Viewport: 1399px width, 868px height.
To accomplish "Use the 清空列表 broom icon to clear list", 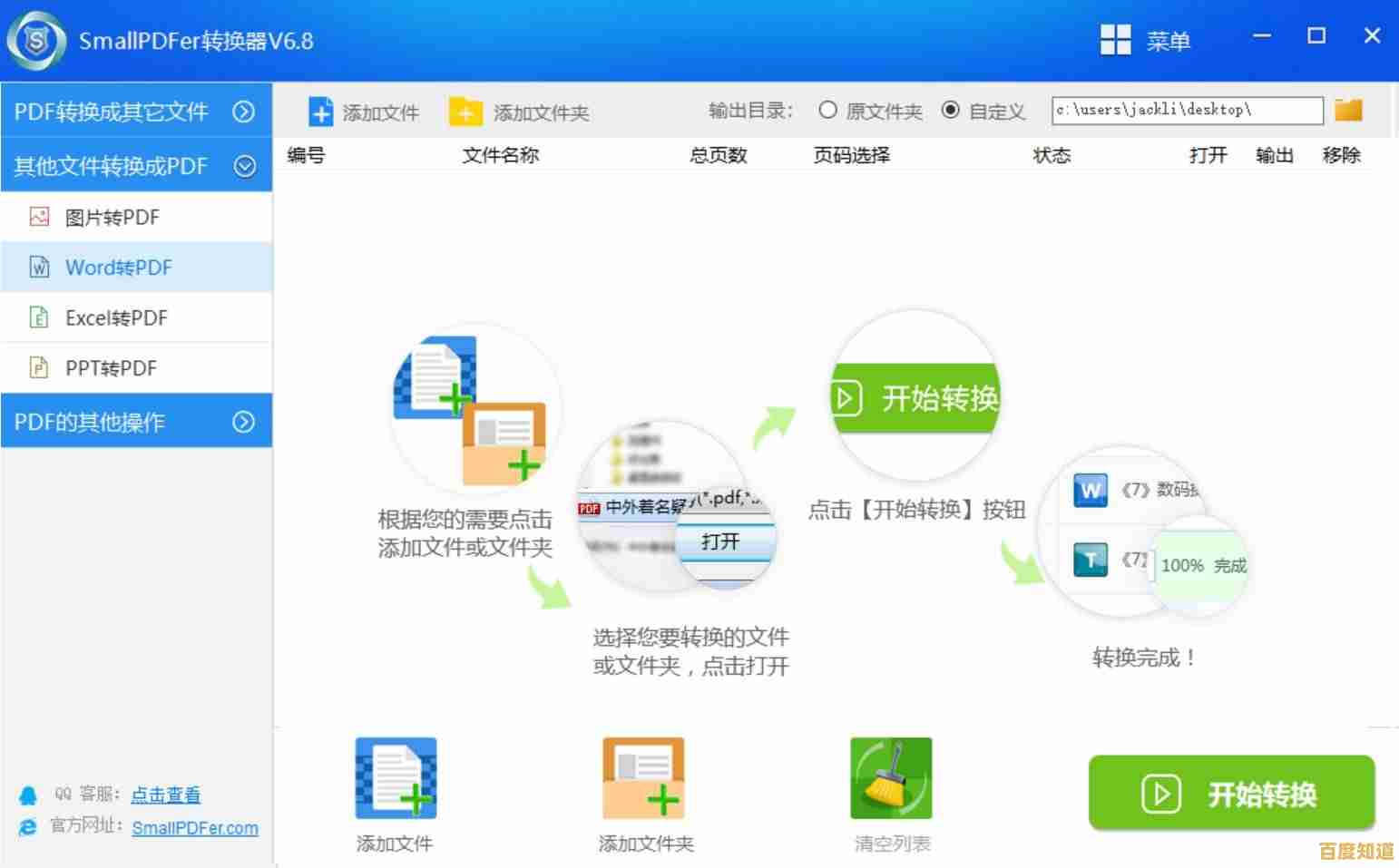I will pyautogui.click(x=890, y=777).
